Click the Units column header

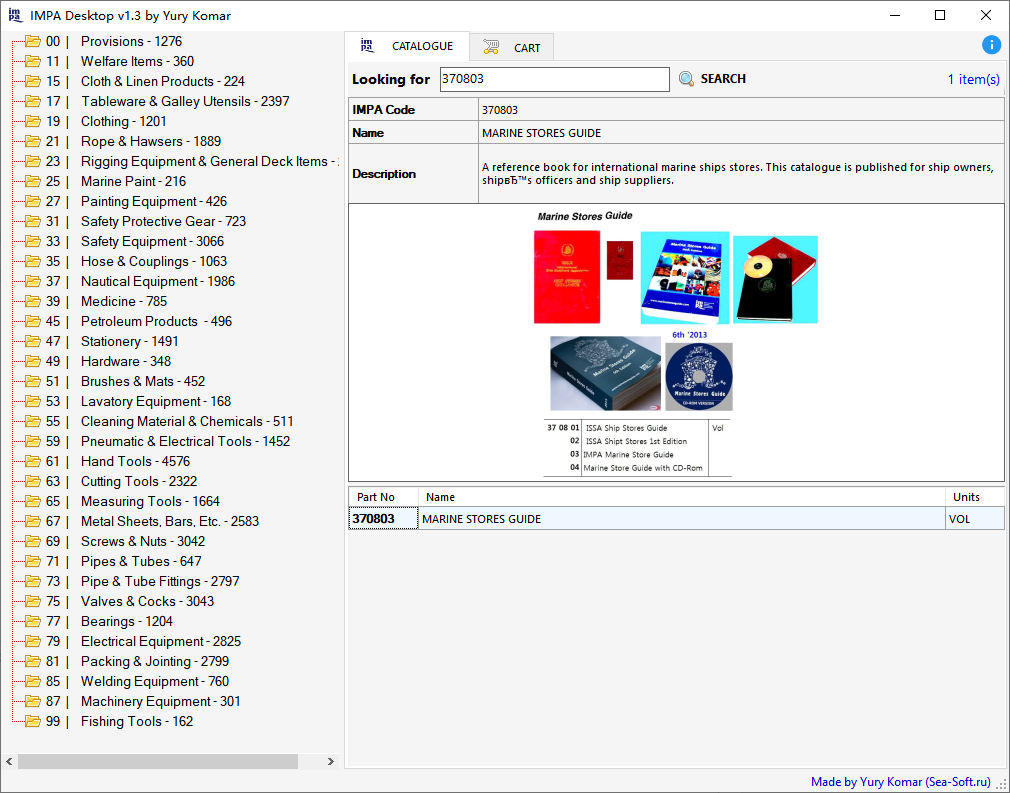(x=975, y=497)
